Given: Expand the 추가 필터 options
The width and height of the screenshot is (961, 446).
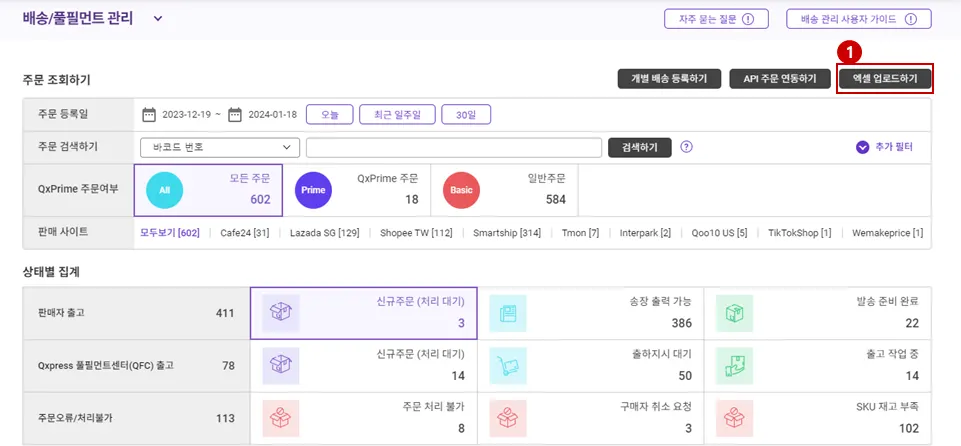Looking at the screenshot, I should (884, 147).
